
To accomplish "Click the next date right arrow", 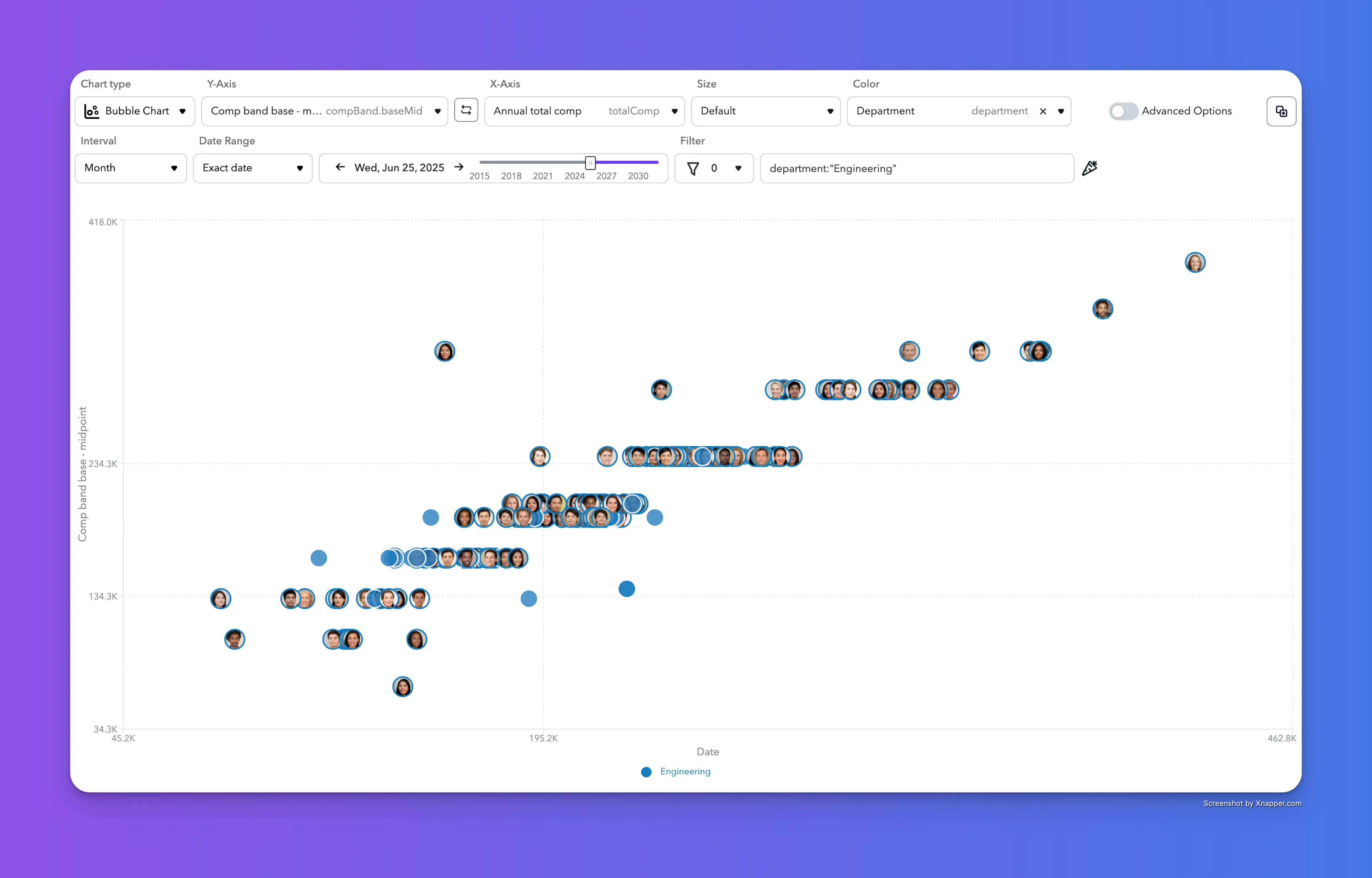I will click(x=458, y=167).
